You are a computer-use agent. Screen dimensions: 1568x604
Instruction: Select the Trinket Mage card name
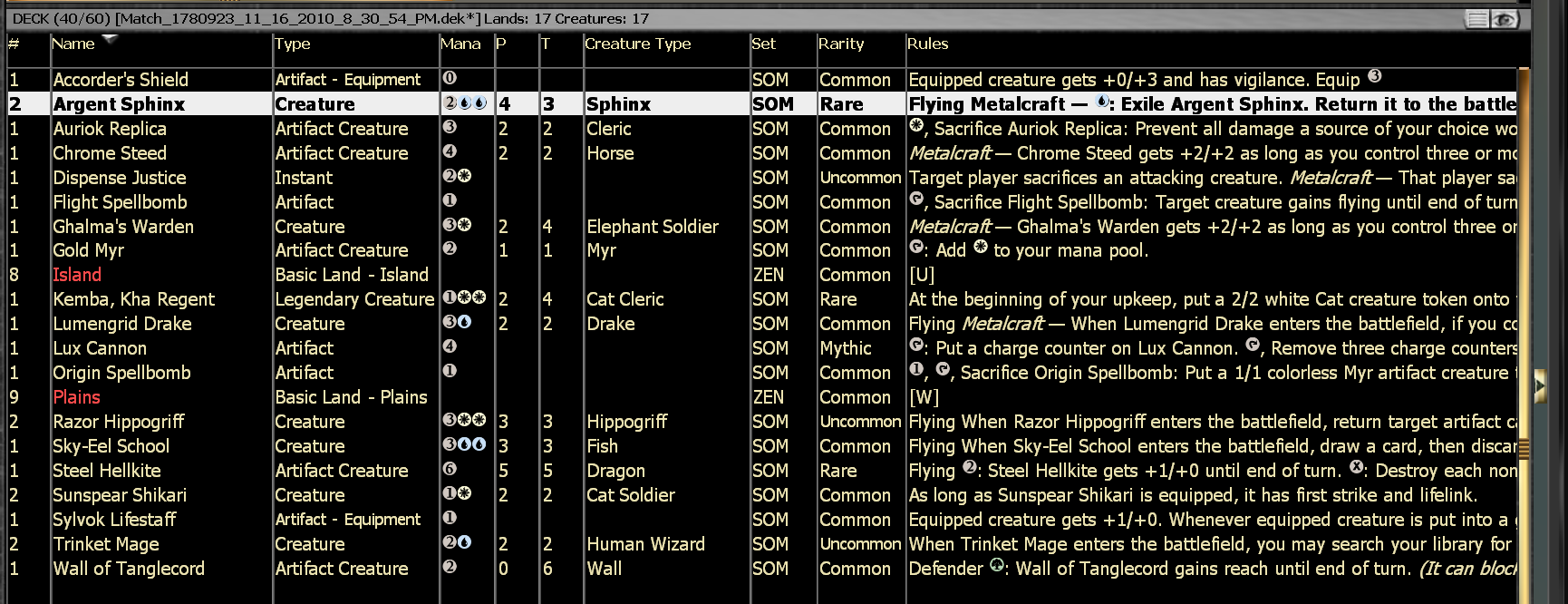(106, 544)
